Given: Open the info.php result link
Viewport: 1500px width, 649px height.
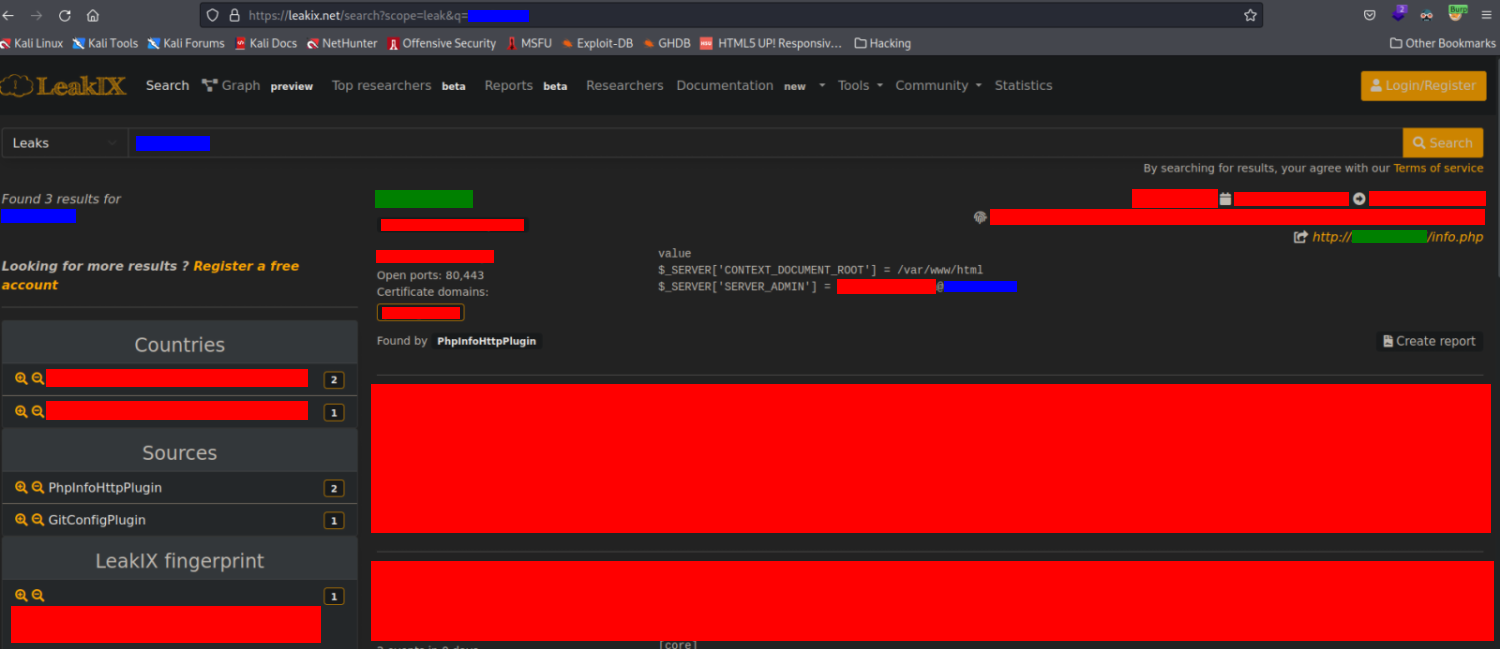Looking at the screenshot, I should click(1397, 237).
